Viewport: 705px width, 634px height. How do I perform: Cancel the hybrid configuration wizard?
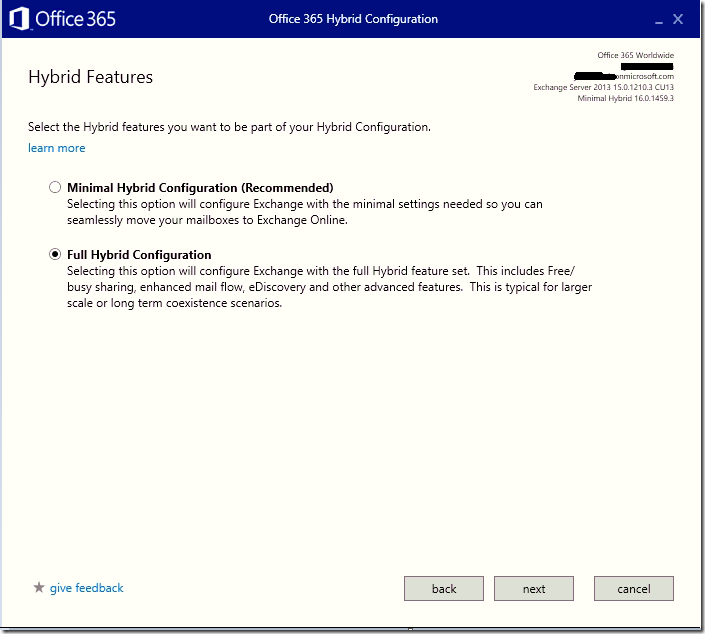click(634, 589)
